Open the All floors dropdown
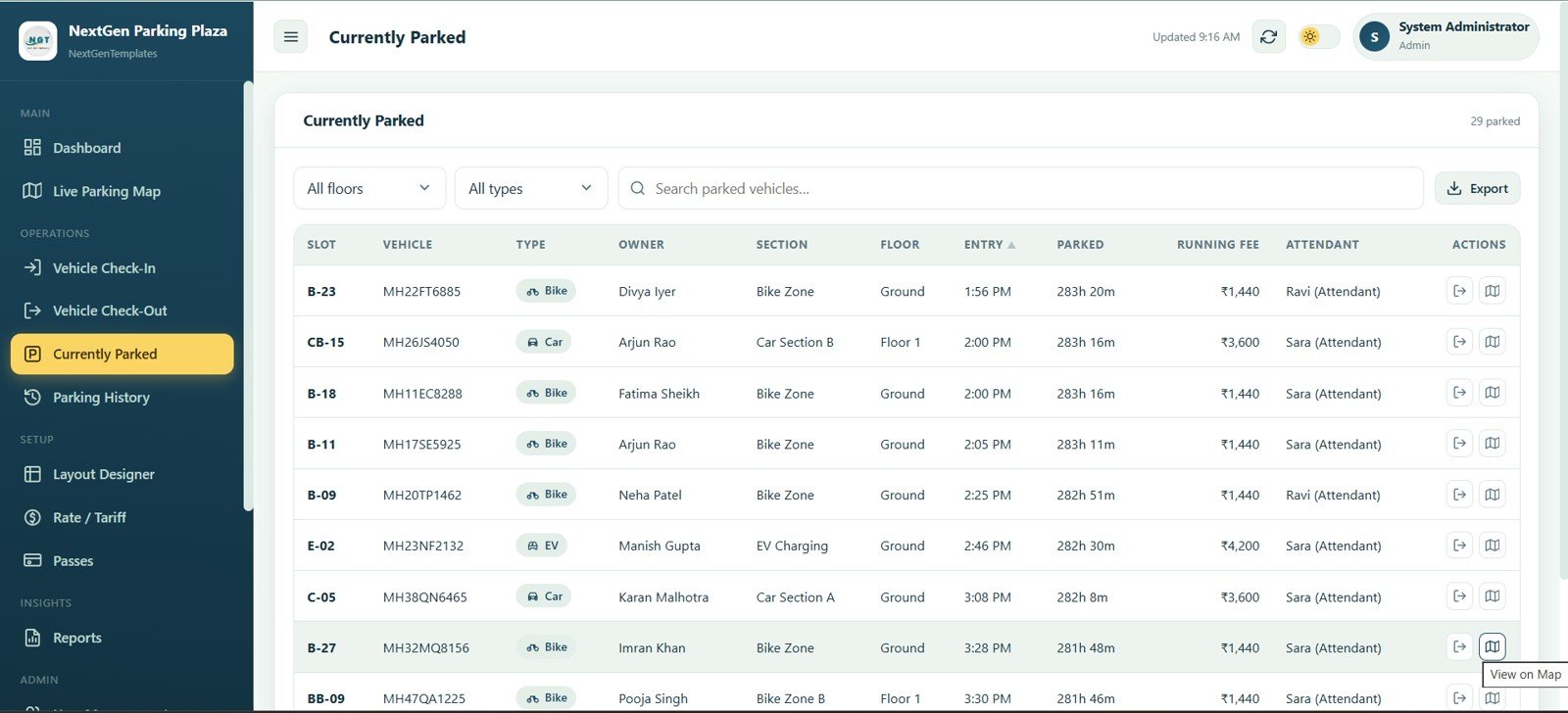1568x713 pixels. click(x=369, y=188)
